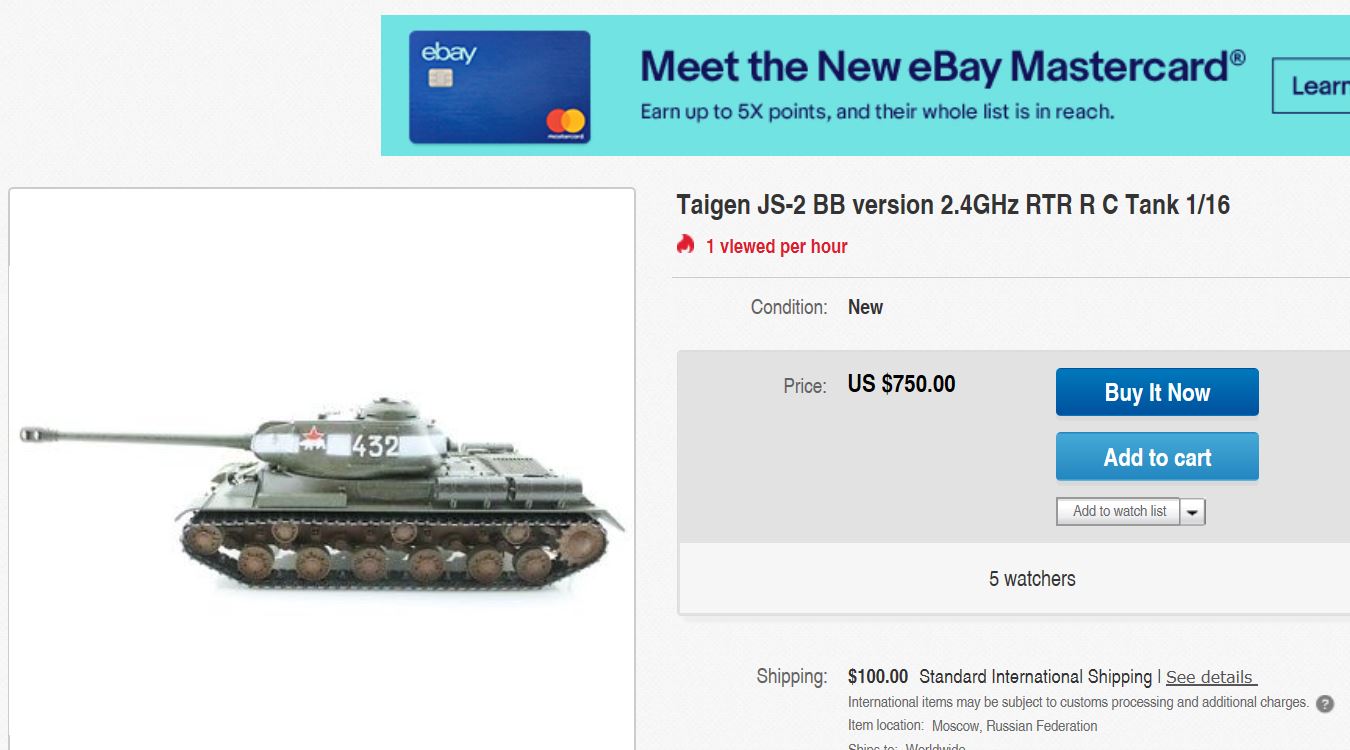The width and height of the screenshot is (1350, 750).
Task: Click the $100.00 shipping cost
Action: pos(877,677)
